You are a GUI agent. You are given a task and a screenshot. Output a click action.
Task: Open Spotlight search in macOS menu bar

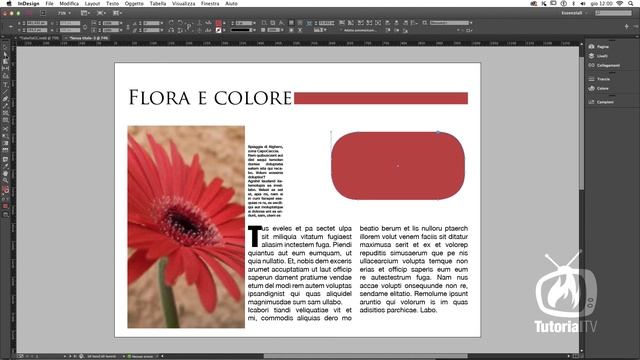631,3
